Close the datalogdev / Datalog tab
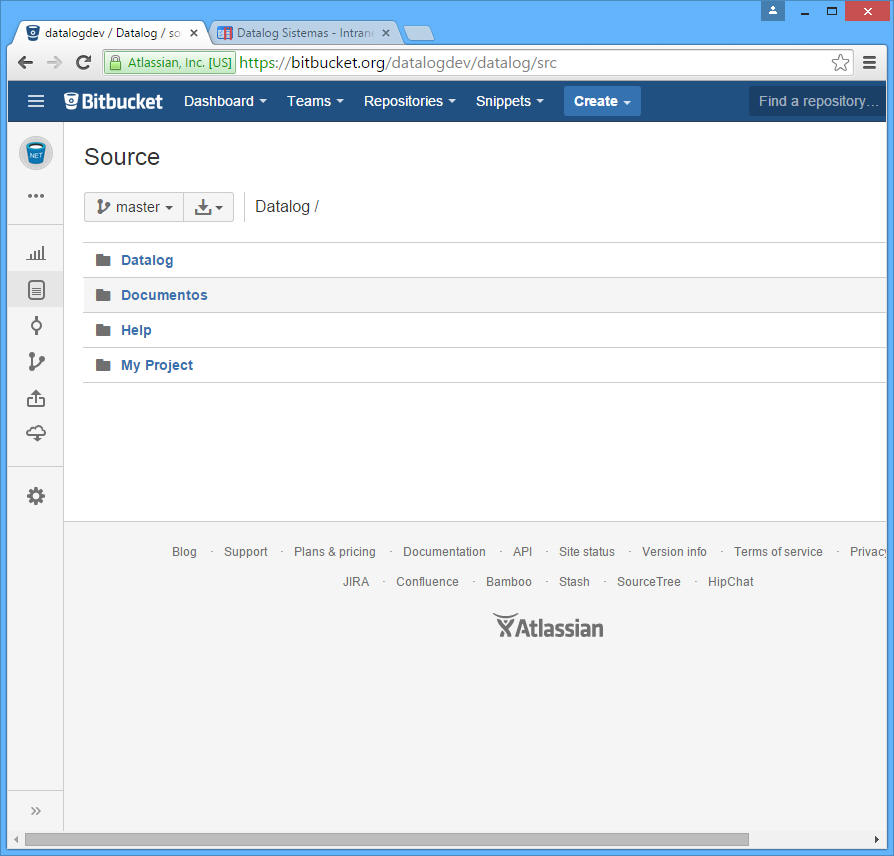Image resolution: width=894 pixels, height=856 pixels. click(x=194, y=33)
